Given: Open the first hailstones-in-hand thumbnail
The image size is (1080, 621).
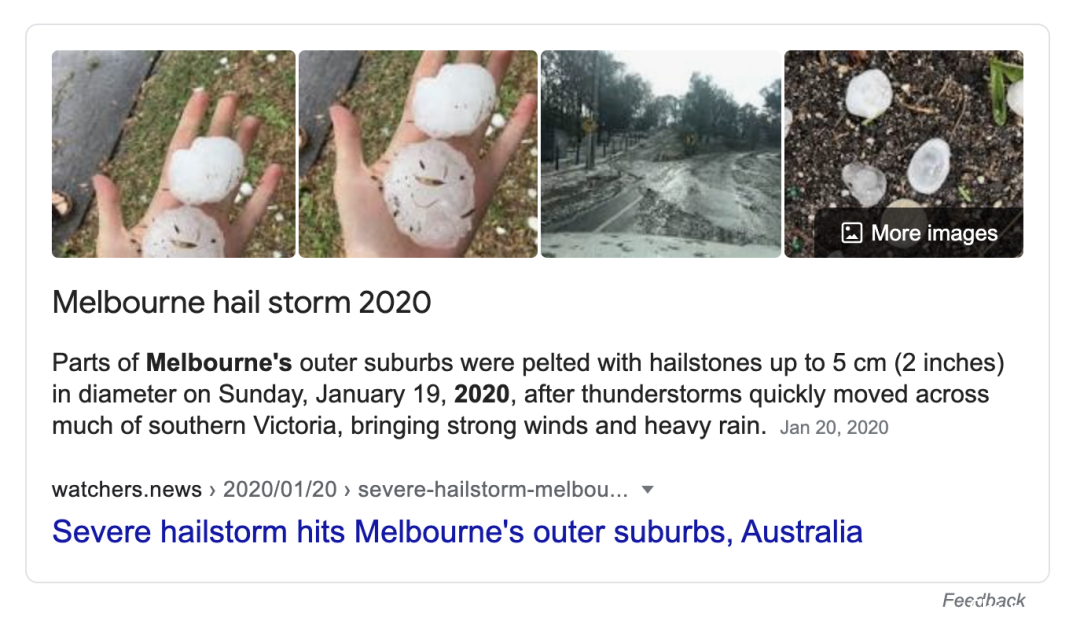Looking at the screenshot, I should click(174, 154).
